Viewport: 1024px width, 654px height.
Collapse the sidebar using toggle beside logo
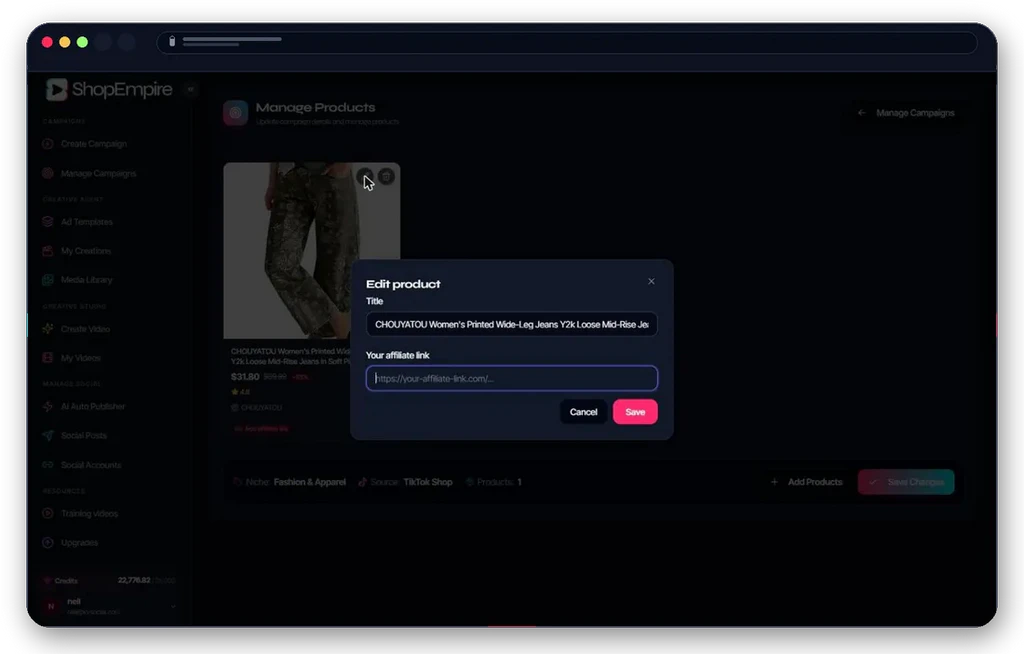coord(191,90)
